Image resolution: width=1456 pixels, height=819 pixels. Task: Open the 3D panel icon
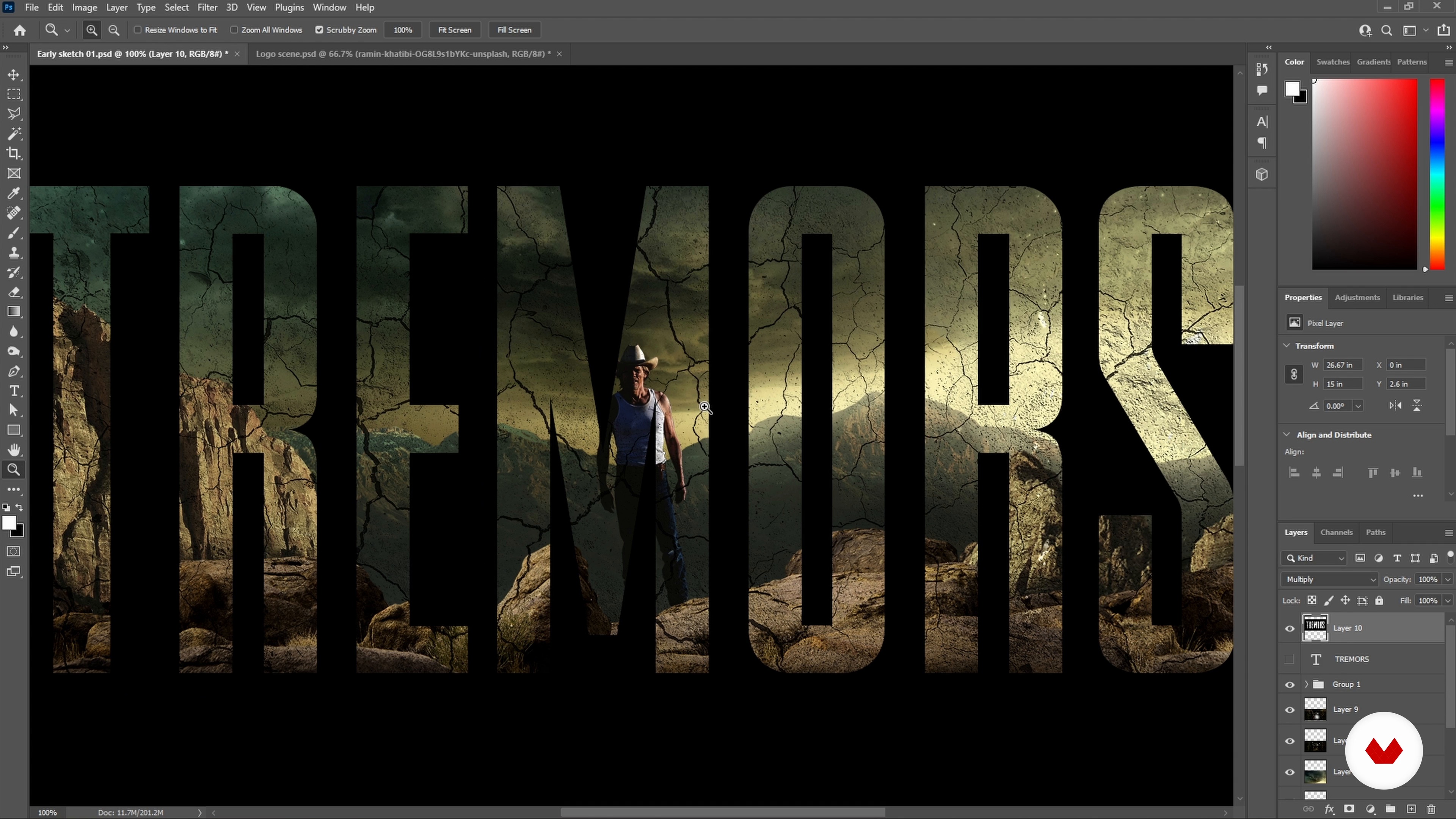1261,175
